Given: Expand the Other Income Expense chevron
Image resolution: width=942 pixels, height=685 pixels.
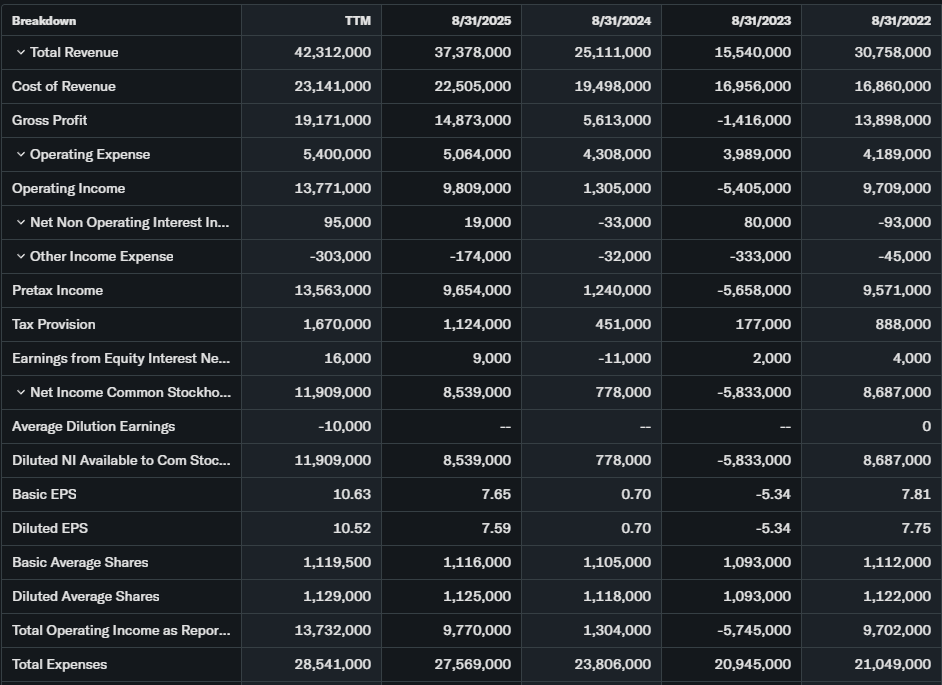Looking at the screenshot, I should pos(20,257).
